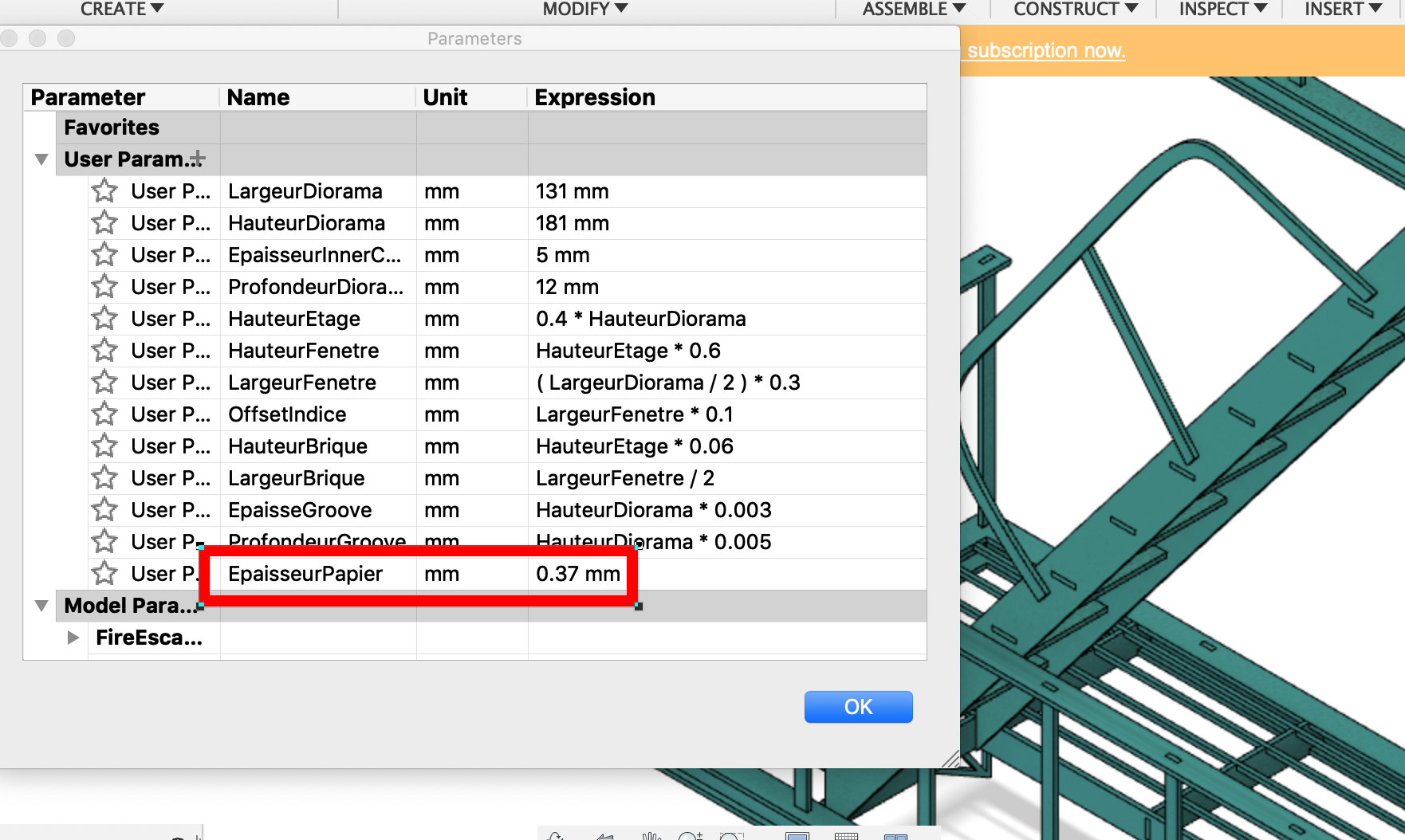Open the MODIFY menu
The image size is (1405, 840).
[584, 10]
